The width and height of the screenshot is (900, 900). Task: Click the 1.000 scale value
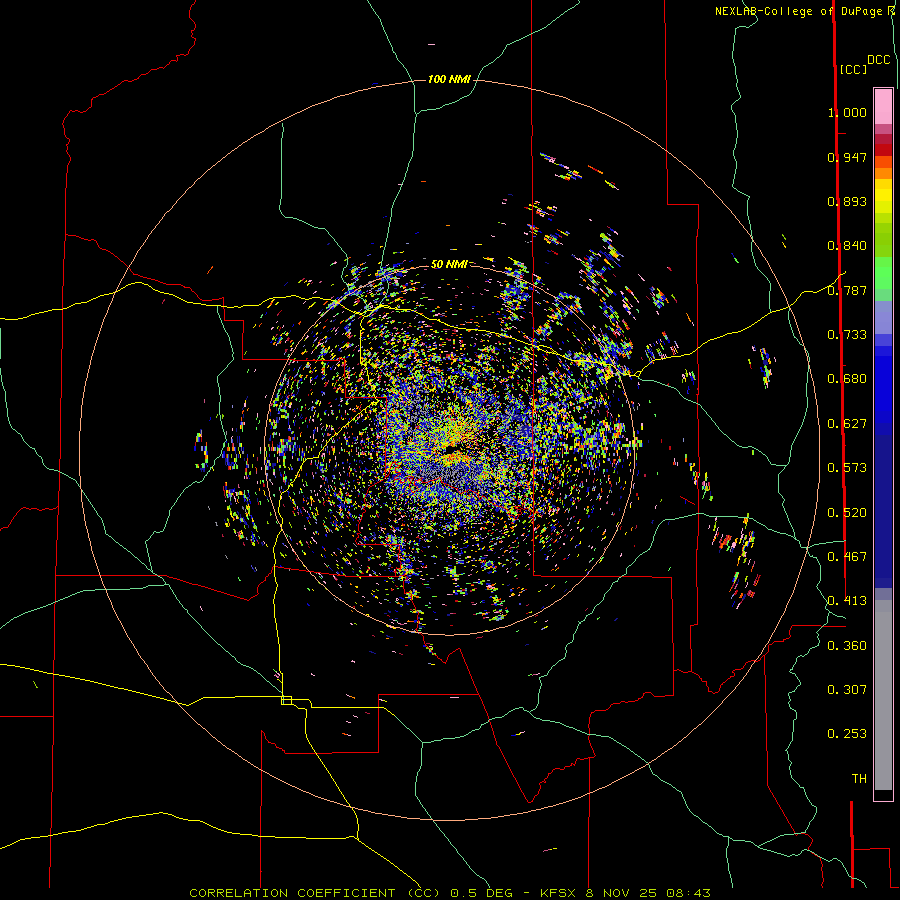tap(847, 112)
